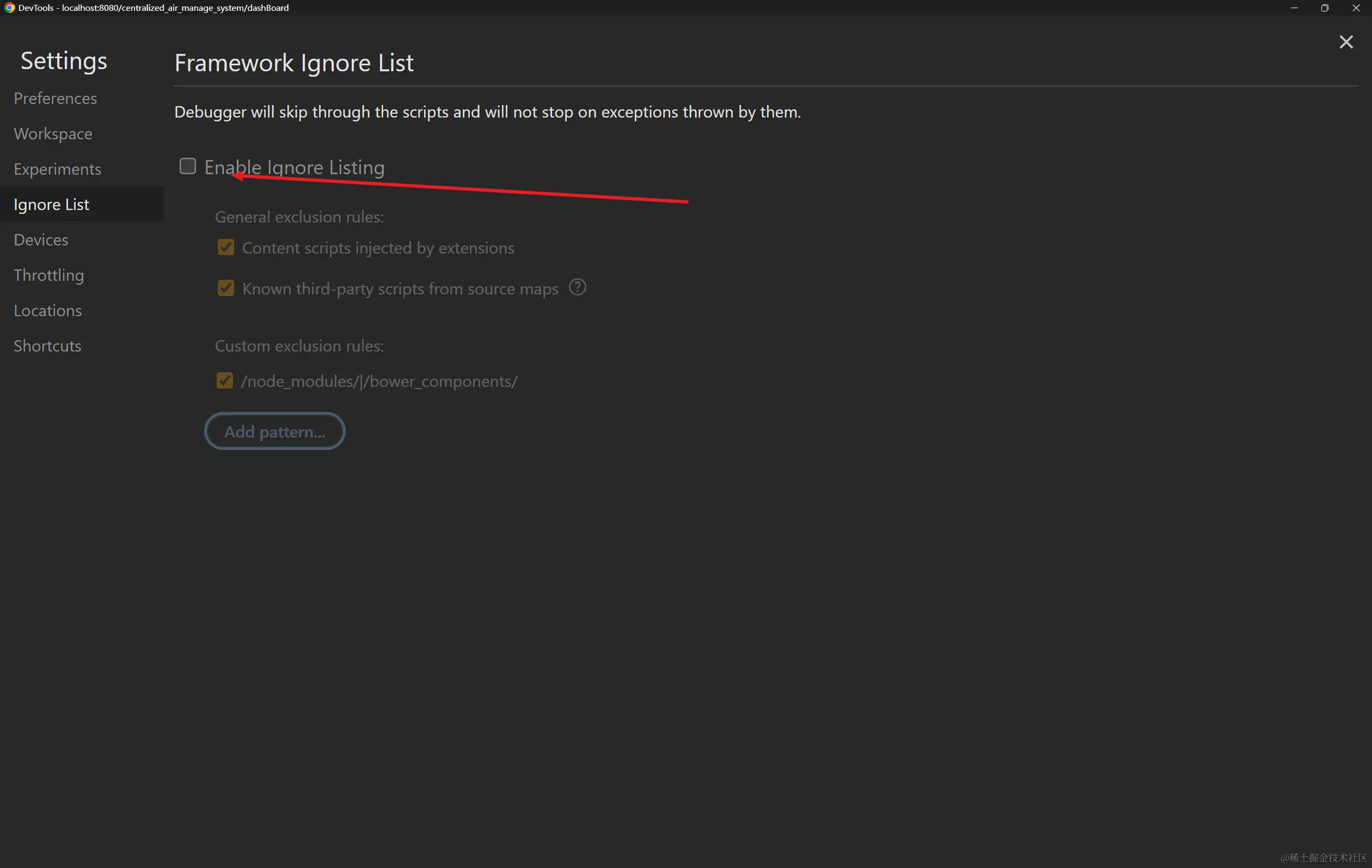
Task: Uncheck the /node_modules/|/bower_components/ rule
Action: click(224, 380)
